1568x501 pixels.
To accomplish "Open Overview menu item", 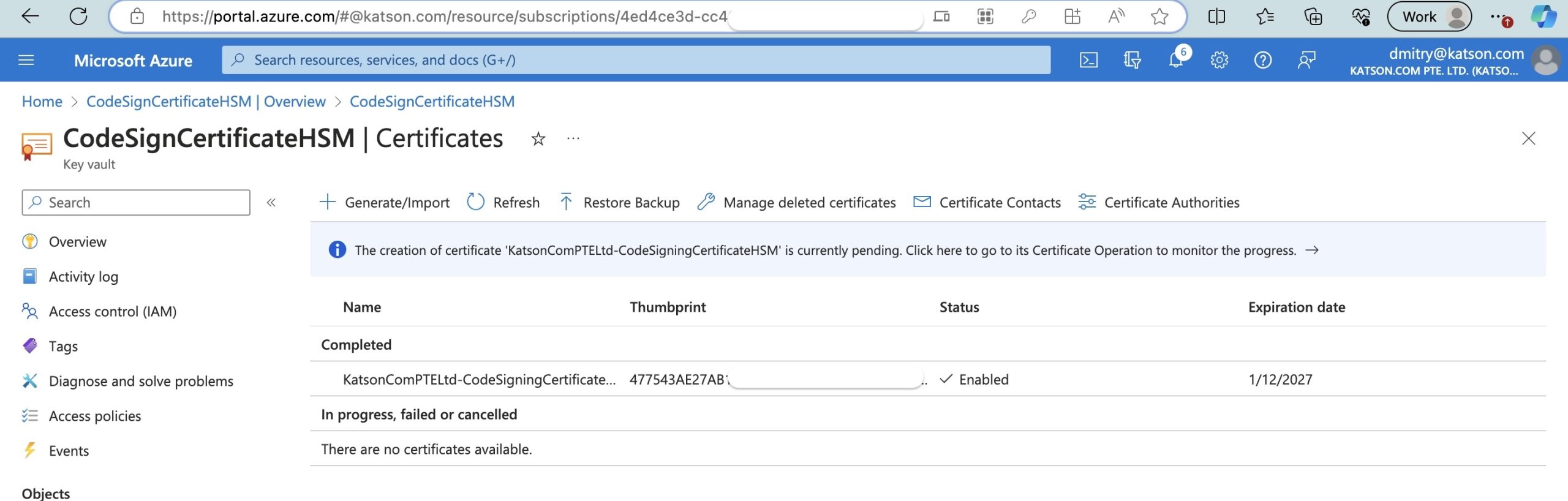I will (78, 242).
